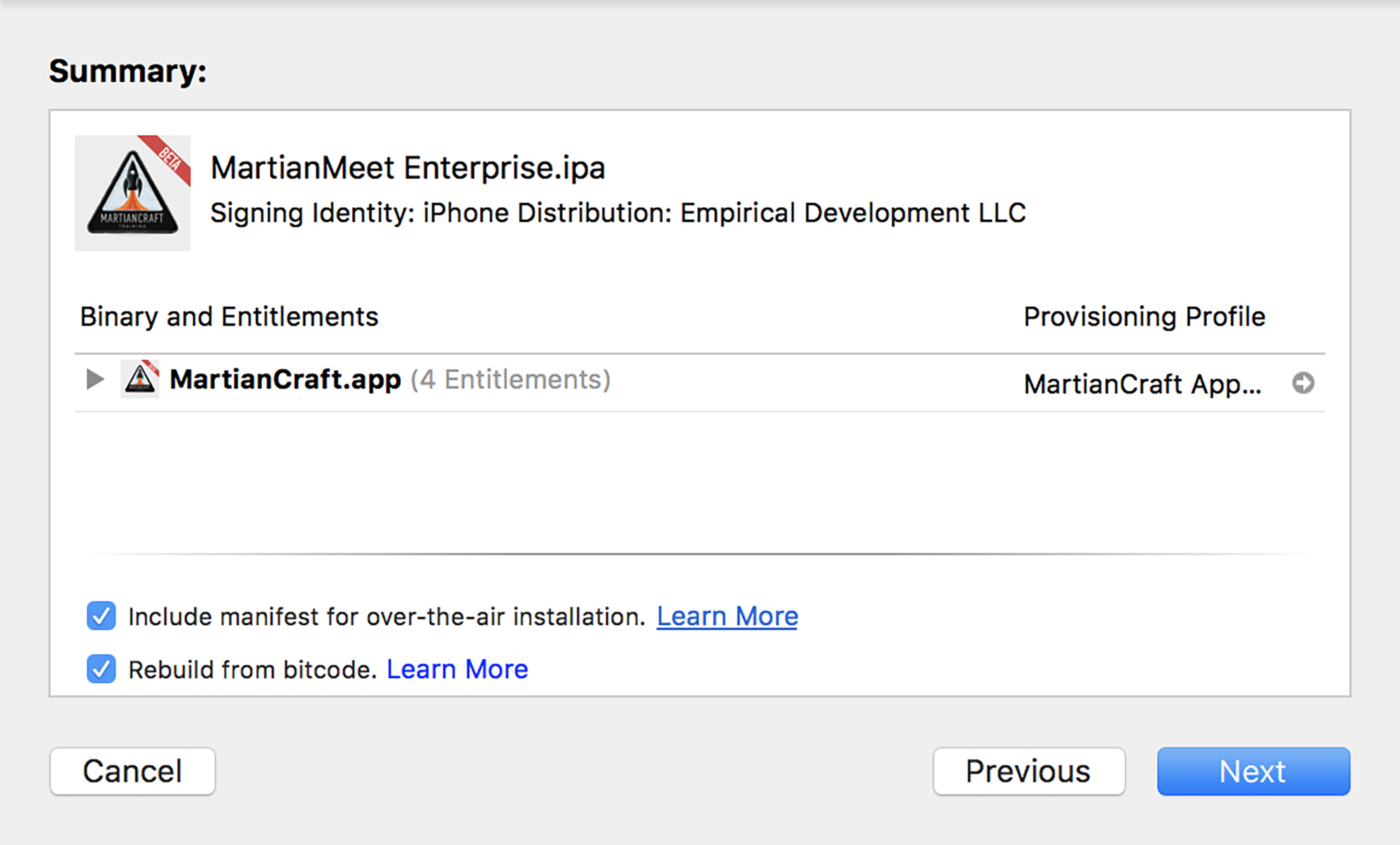The width and height of the screenshot is (1400, 845).
Task: Click the Include manifest checkbox label text
Action: point(387,617)
